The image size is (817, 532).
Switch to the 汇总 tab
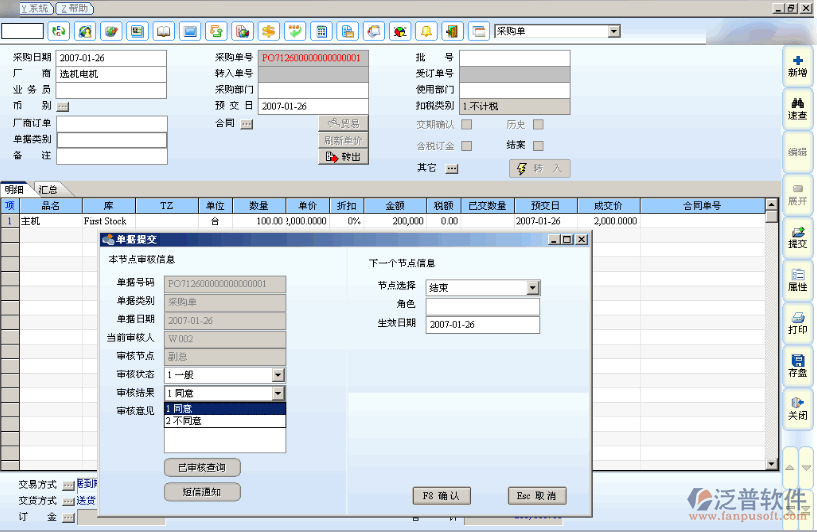(48, 189)
